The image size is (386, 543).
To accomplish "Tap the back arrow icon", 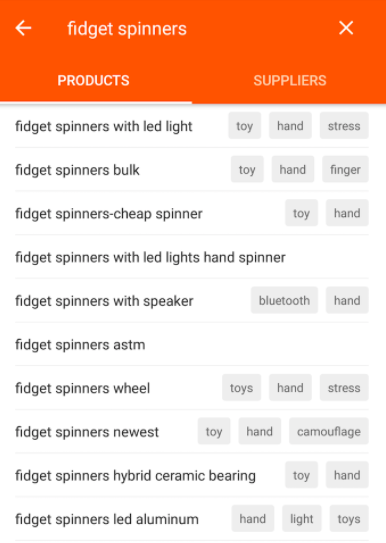I will pos(23,28).
